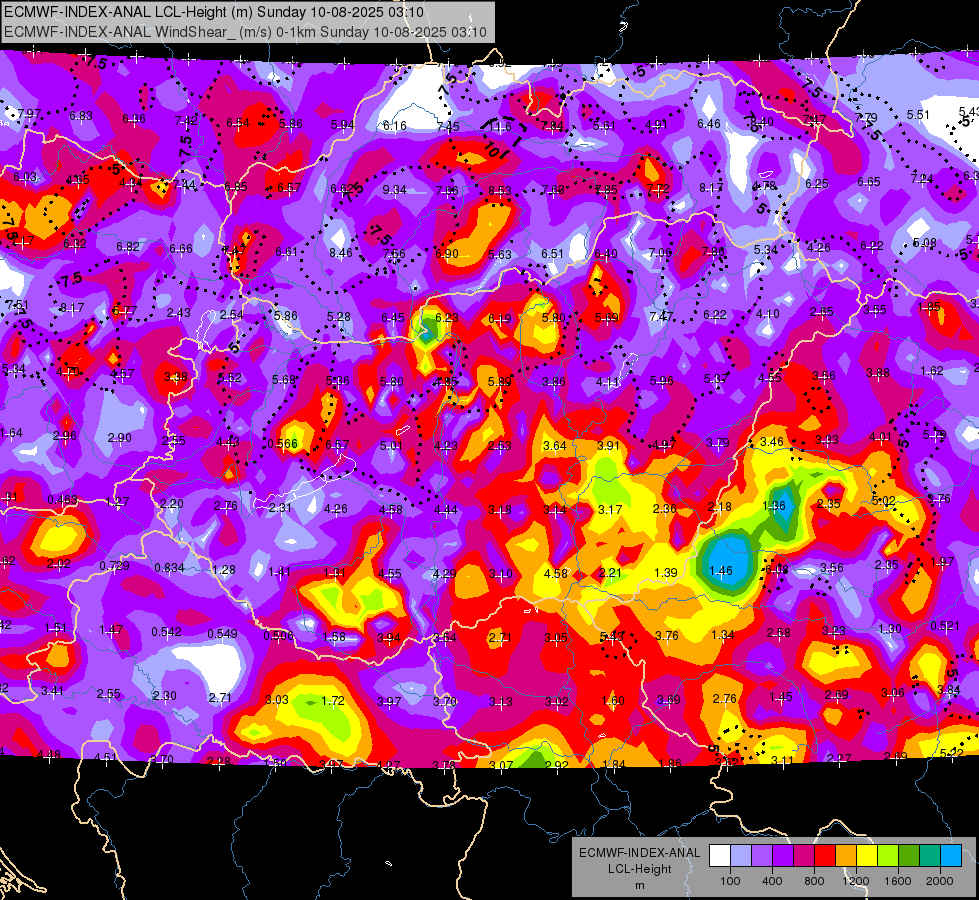Click the wind shear value 9.34

pos(395,190)
